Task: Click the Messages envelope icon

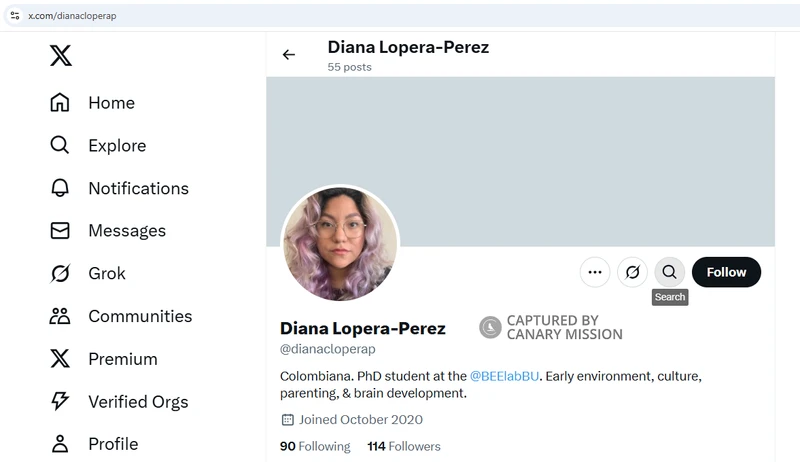Action: [60, 230]
